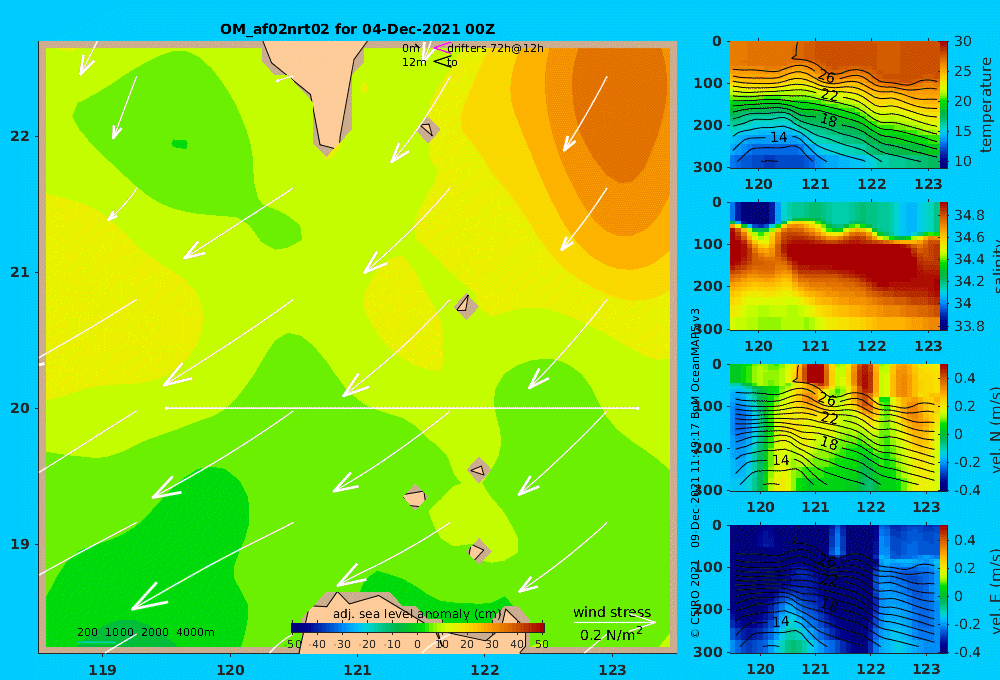Select the island near 122E 19N
The image size is (1000, 680).
point(478,551)
